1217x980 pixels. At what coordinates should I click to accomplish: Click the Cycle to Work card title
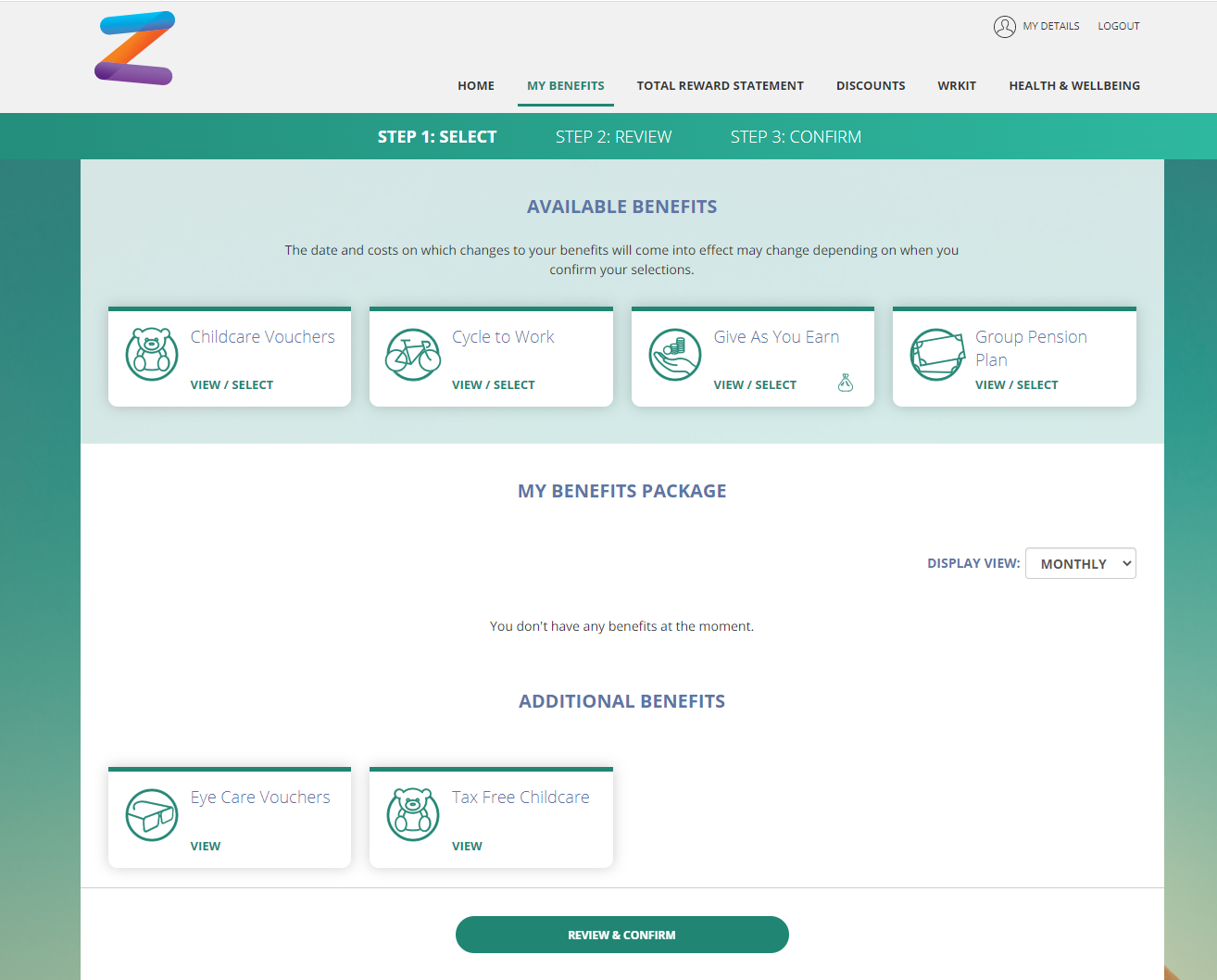pos(503,337)
